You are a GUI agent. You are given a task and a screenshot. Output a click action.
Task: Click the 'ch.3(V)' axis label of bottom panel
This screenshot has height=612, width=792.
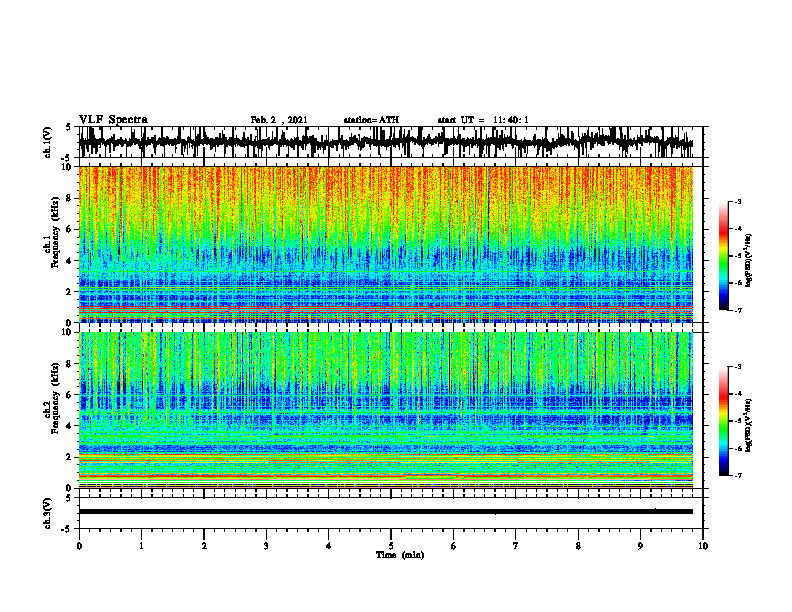click(x=47, y=513)
